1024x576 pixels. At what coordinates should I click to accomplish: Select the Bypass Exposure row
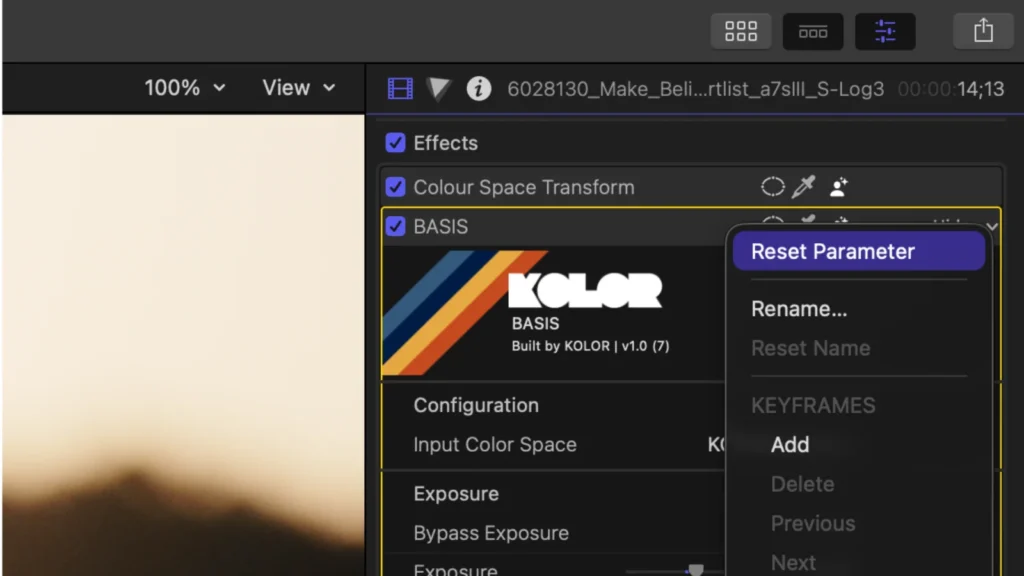click(554, 533)
